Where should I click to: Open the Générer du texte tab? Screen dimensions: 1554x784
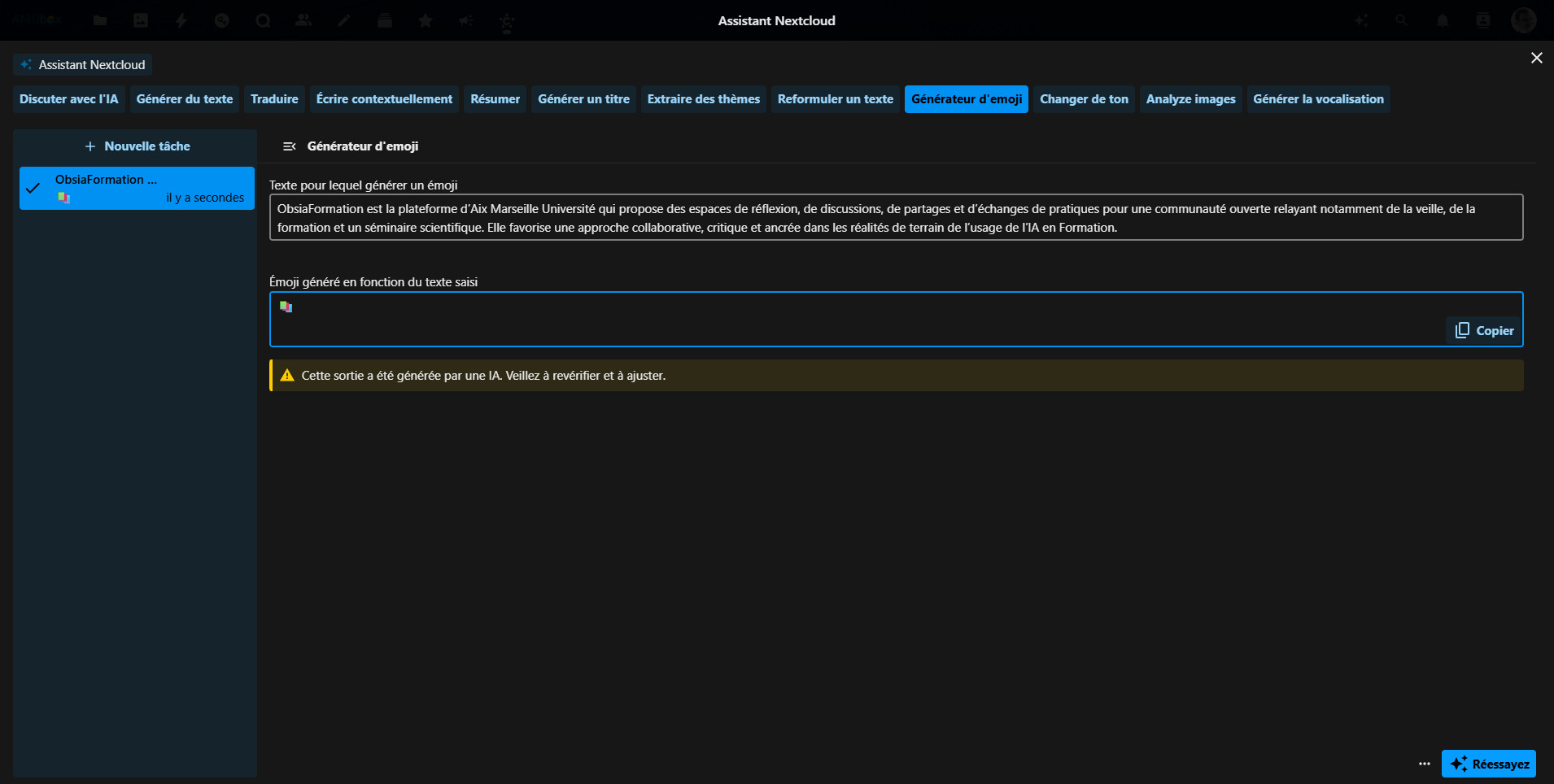[x=185, y=99]
